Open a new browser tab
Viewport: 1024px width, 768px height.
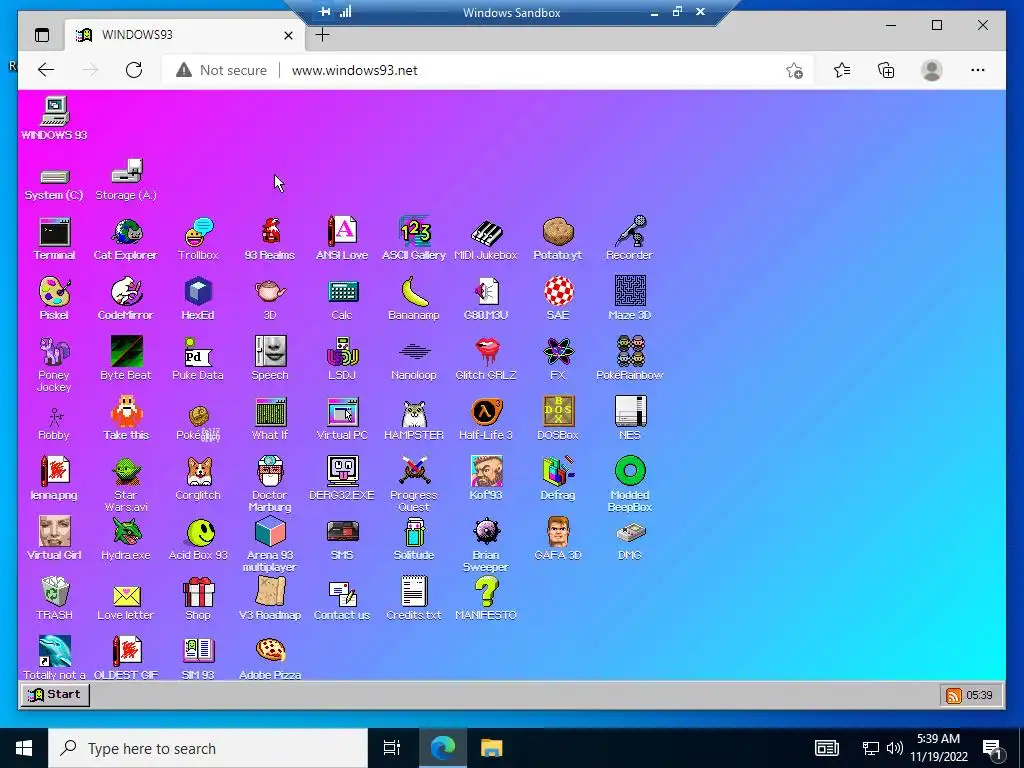[x=322, y=35]
